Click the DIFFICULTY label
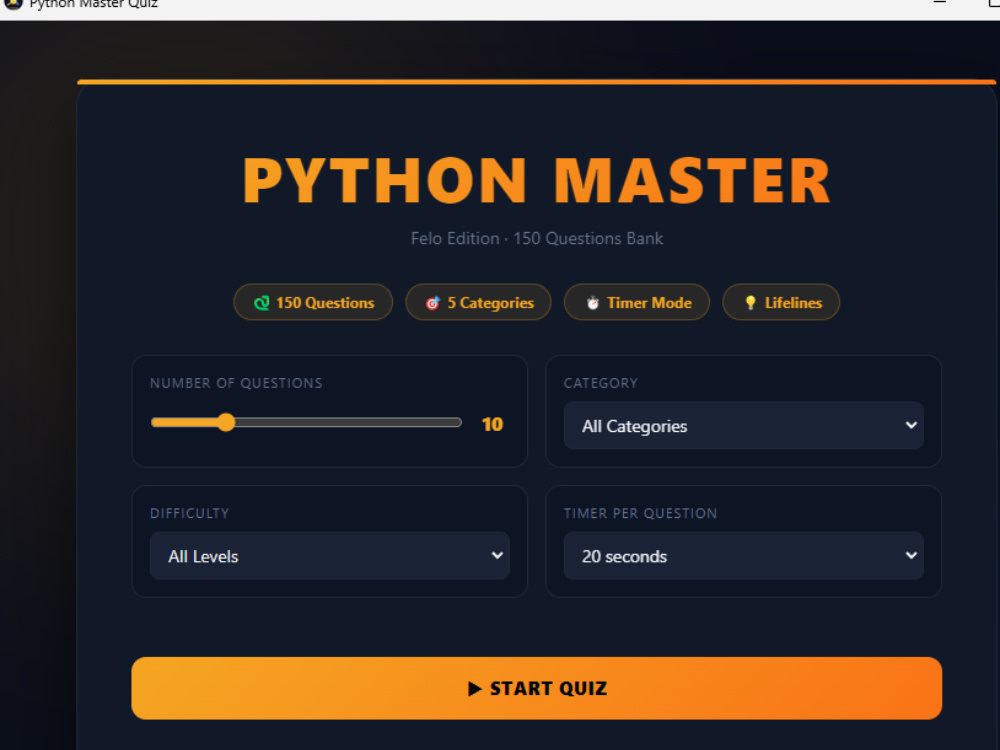This screenshot has height=750, width=1000. (x=189, y=513)
